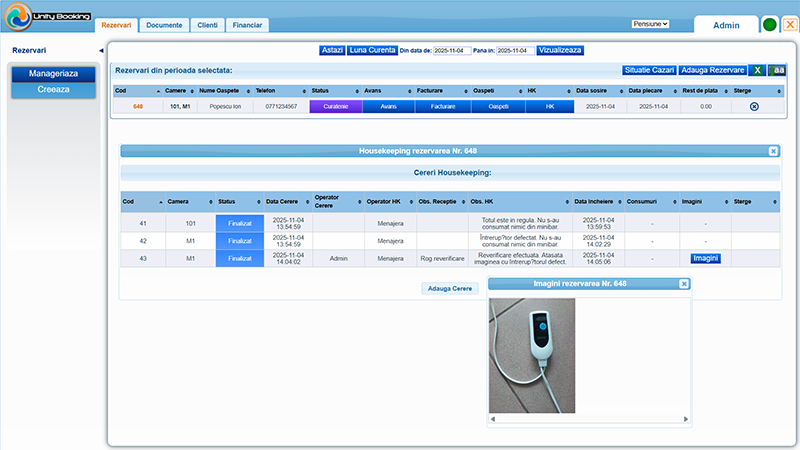
Task: Click the 'aa' text size icon
Action: tap(777, 70)
